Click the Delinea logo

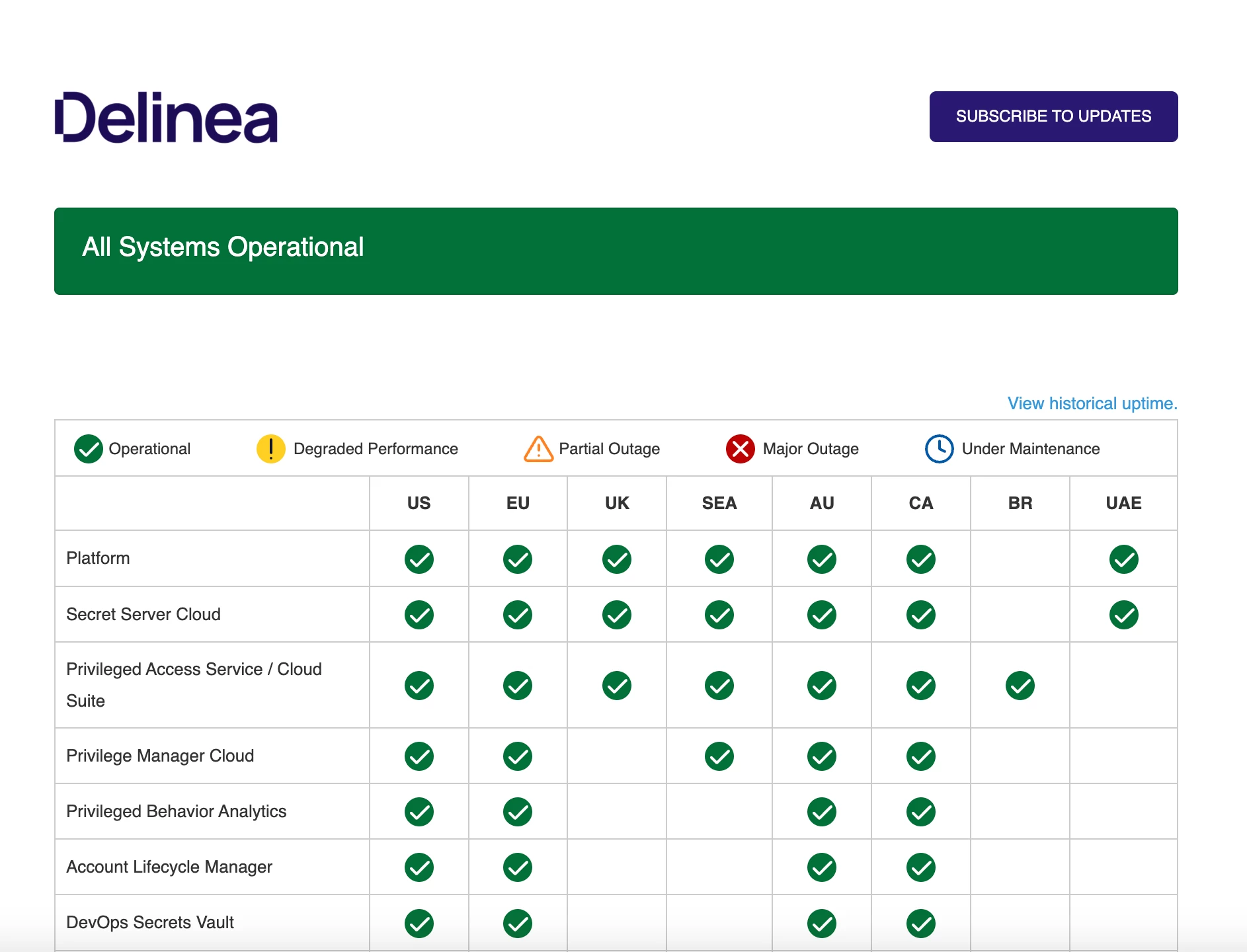pos(166,117)
